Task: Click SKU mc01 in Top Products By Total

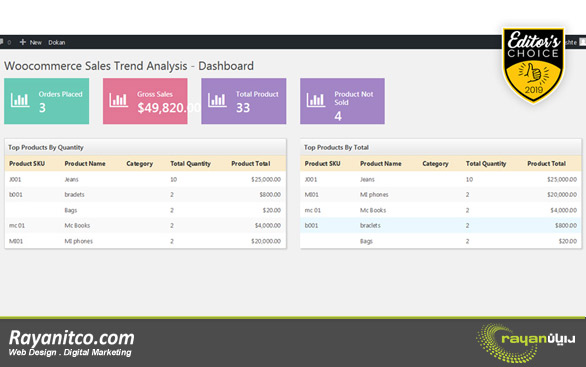Action: click(x=312, y=210)
